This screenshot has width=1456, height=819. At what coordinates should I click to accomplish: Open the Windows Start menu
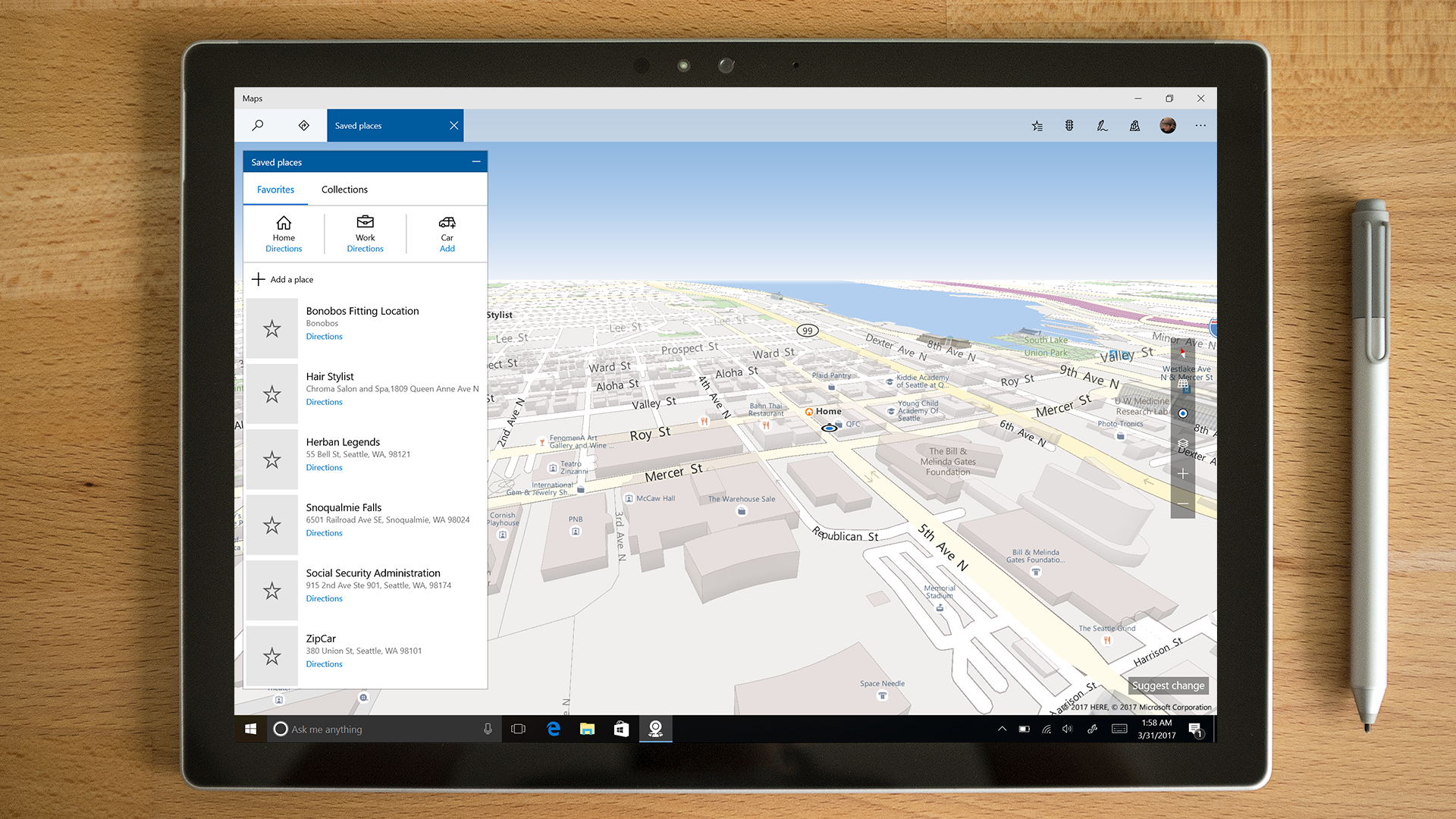click(x=250, y=729)
